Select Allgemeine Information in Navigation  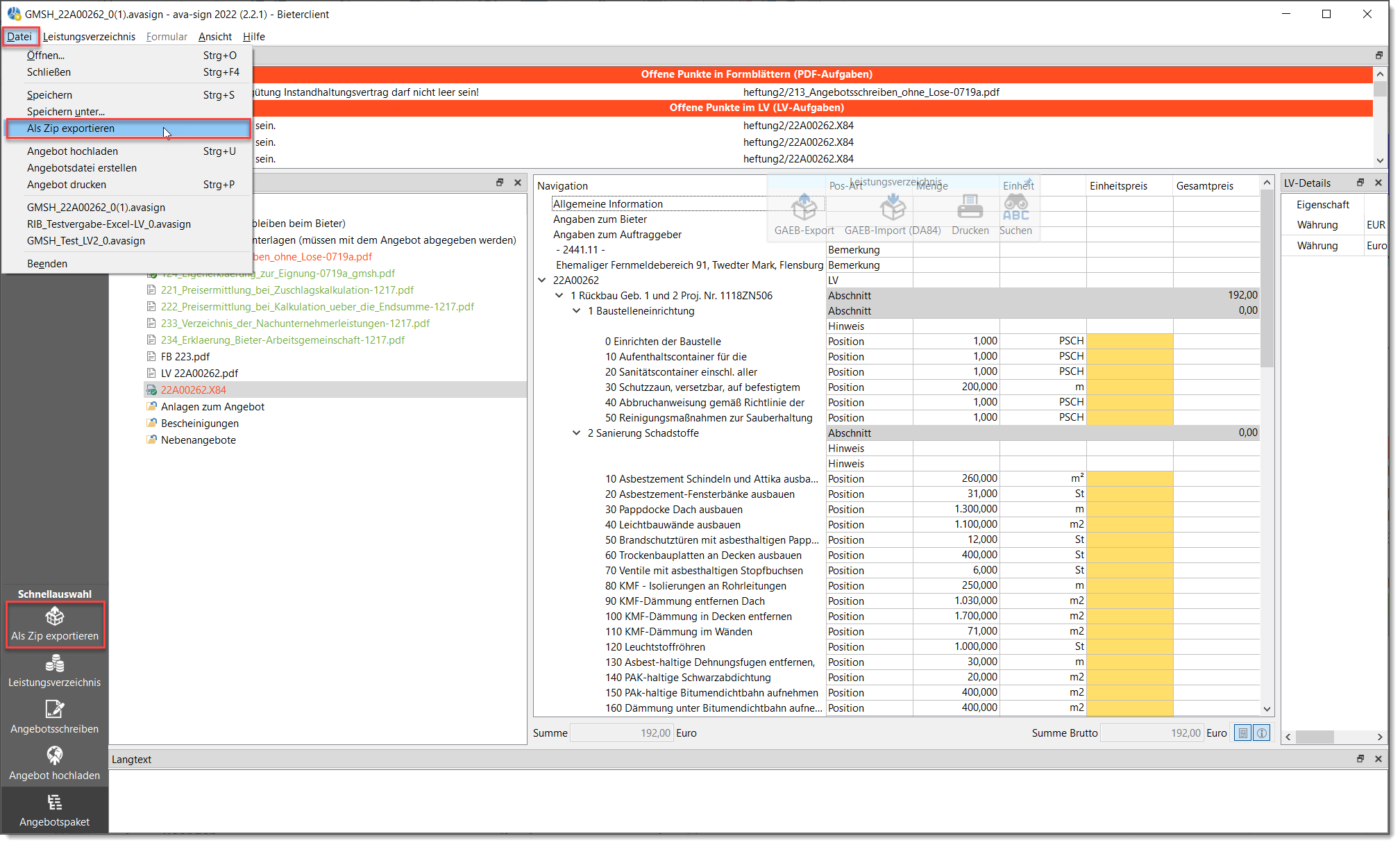click(608, 204)
